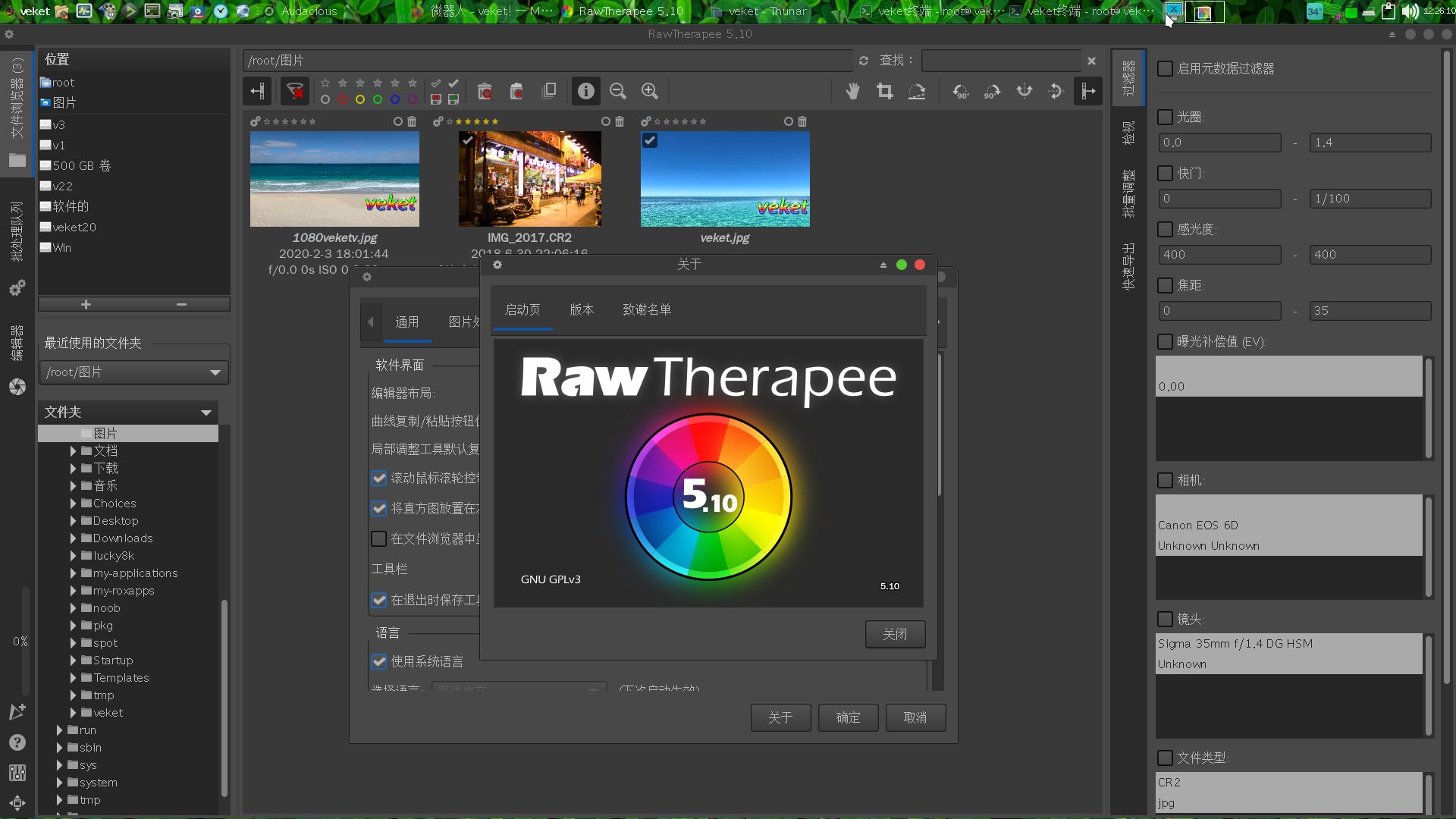1456x819 pixels.
Task: Open the Audacious item in the taskbar
Action: coord(309,11)
